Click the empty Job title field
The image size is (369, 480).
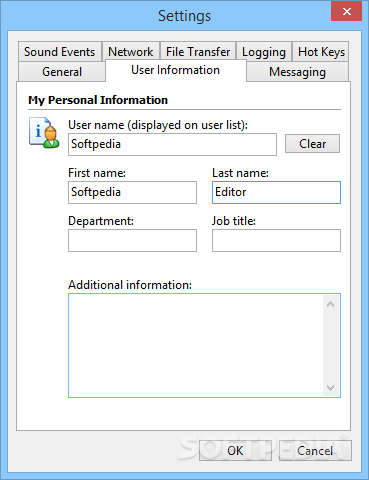(276, 240)
